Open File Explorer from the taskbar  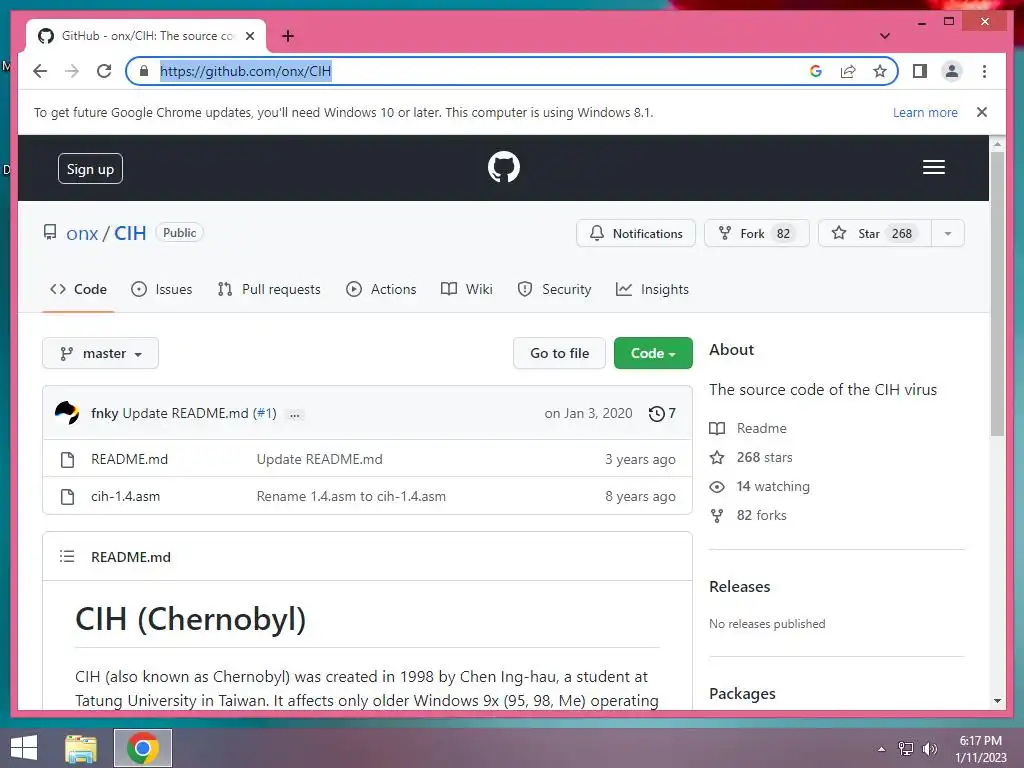tap(81, 748)
